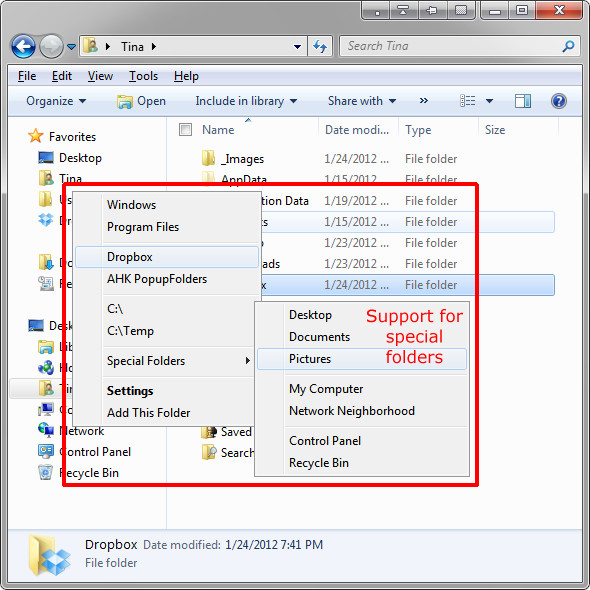Open the address bar history dropdown
Viewport: 590px width, 590px height.
pos(297,47)
